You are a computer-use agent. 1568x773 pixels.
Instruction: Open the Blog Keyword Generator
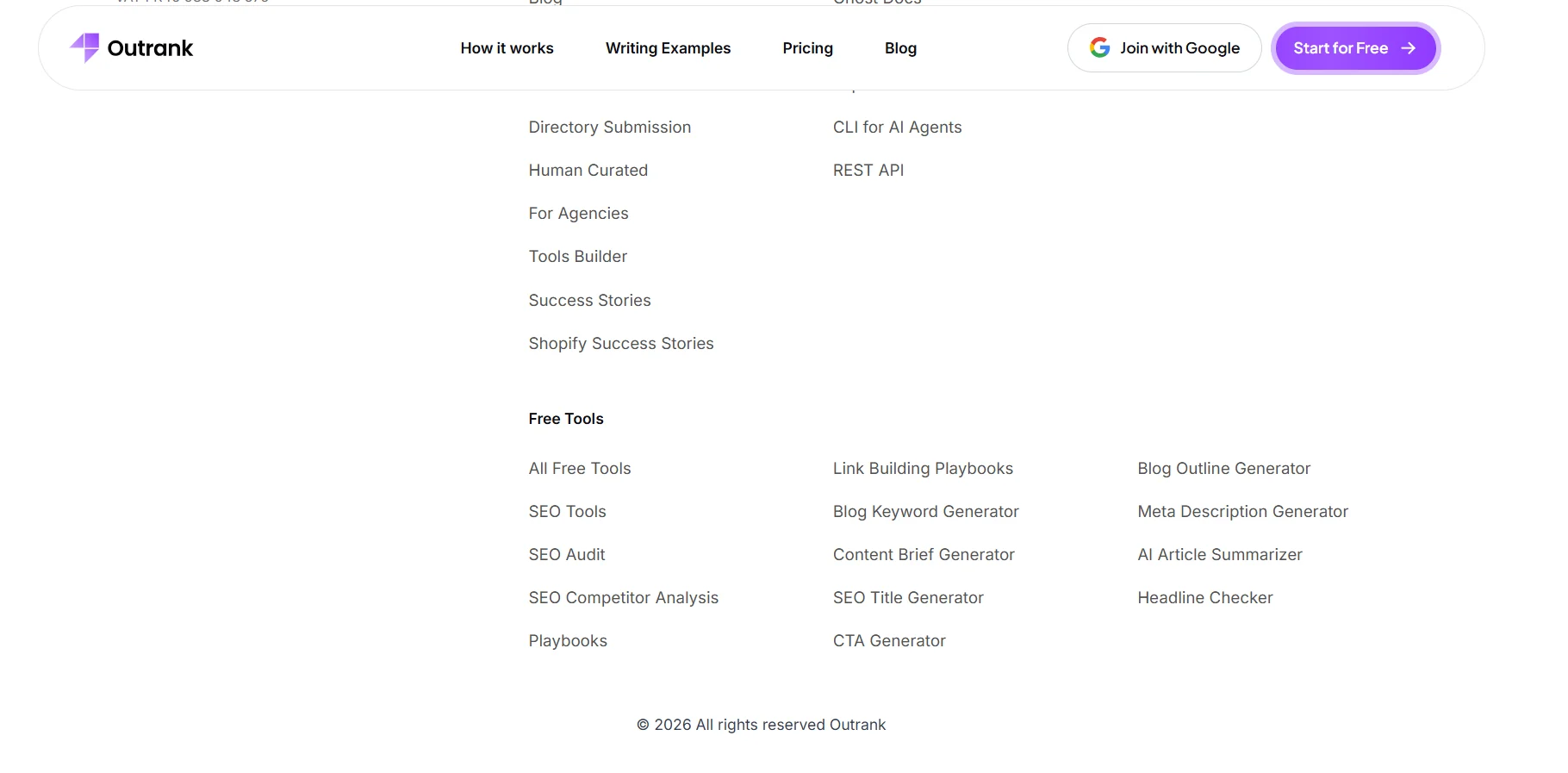[x=926, y=512]
